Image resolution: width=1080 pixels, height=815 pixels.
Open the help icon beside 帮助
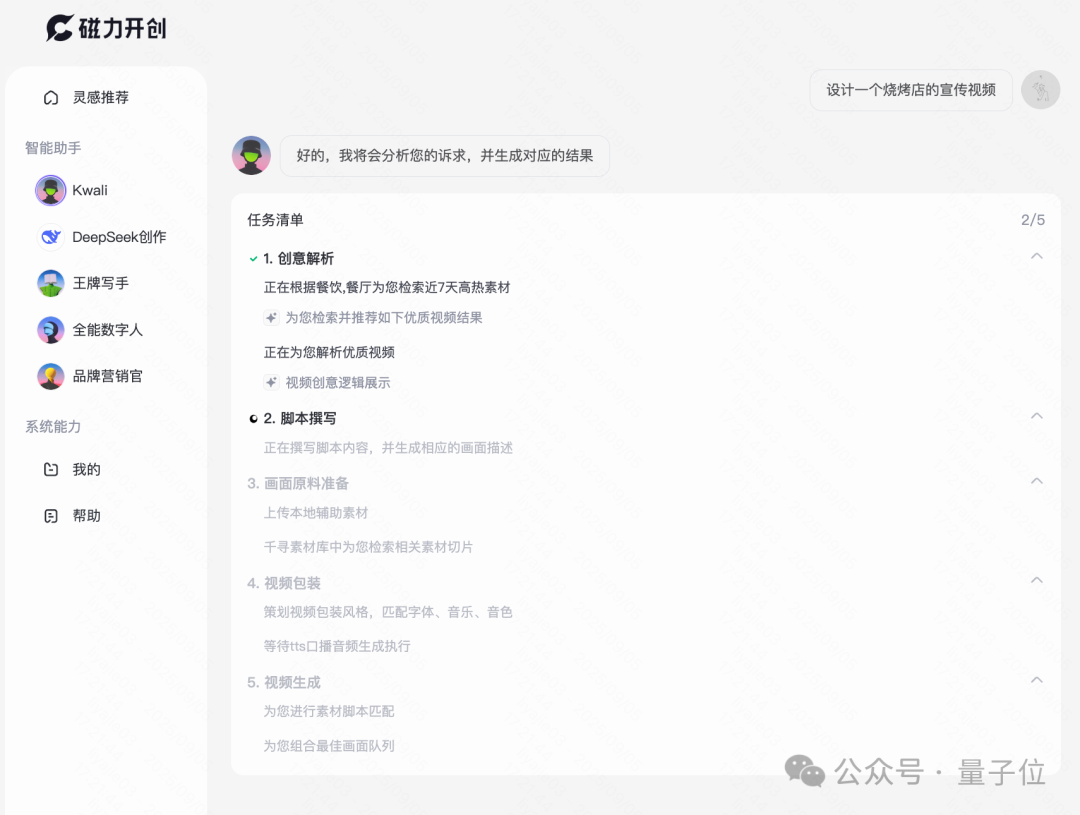point(51,515)
